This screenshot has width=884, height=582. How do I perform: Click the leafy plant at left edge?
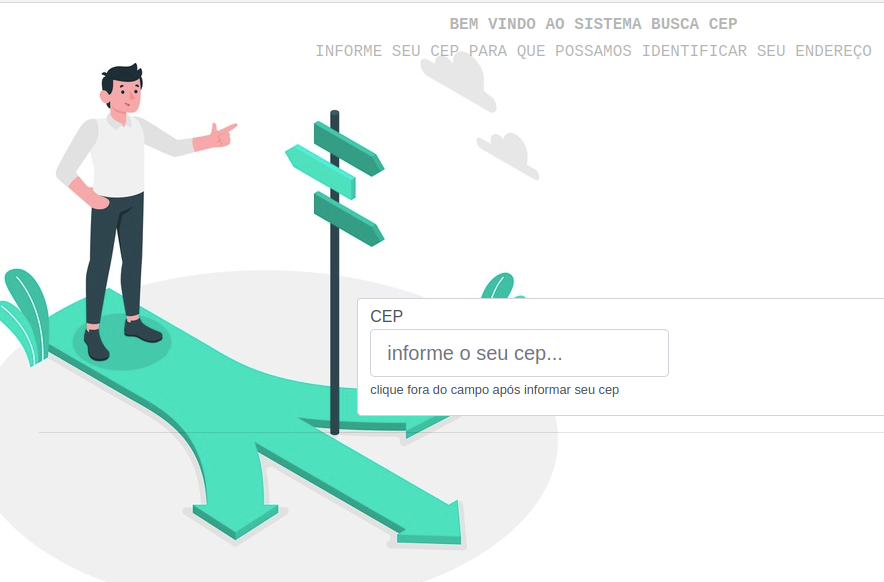[x=25, y=317]
